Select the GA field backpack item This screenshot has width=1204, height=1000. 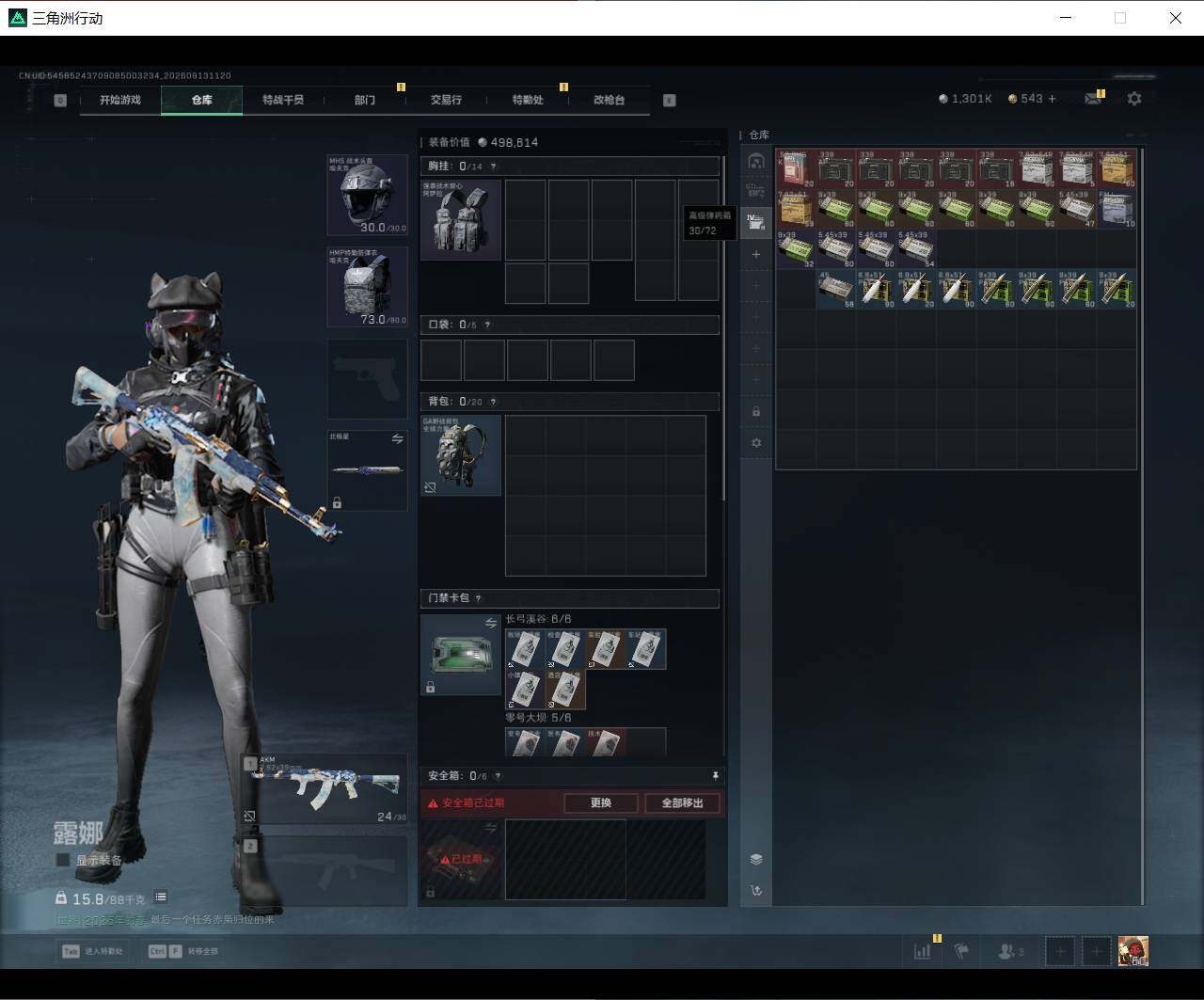click(461, 455)
